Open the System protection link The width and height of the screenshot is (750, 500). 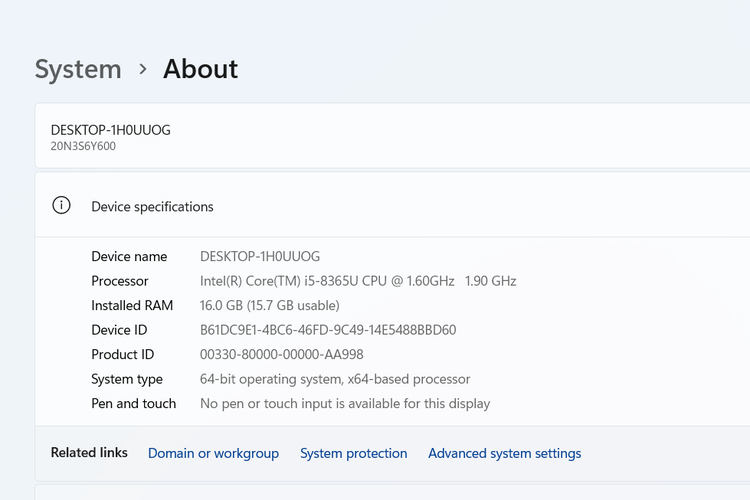(x=353, y=453)
